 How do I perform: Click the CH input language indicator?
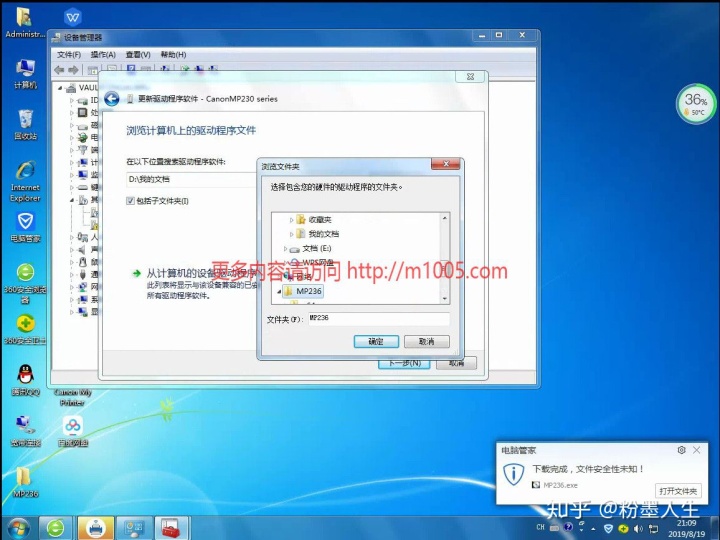pyautogui.click(x=540, y=528)
